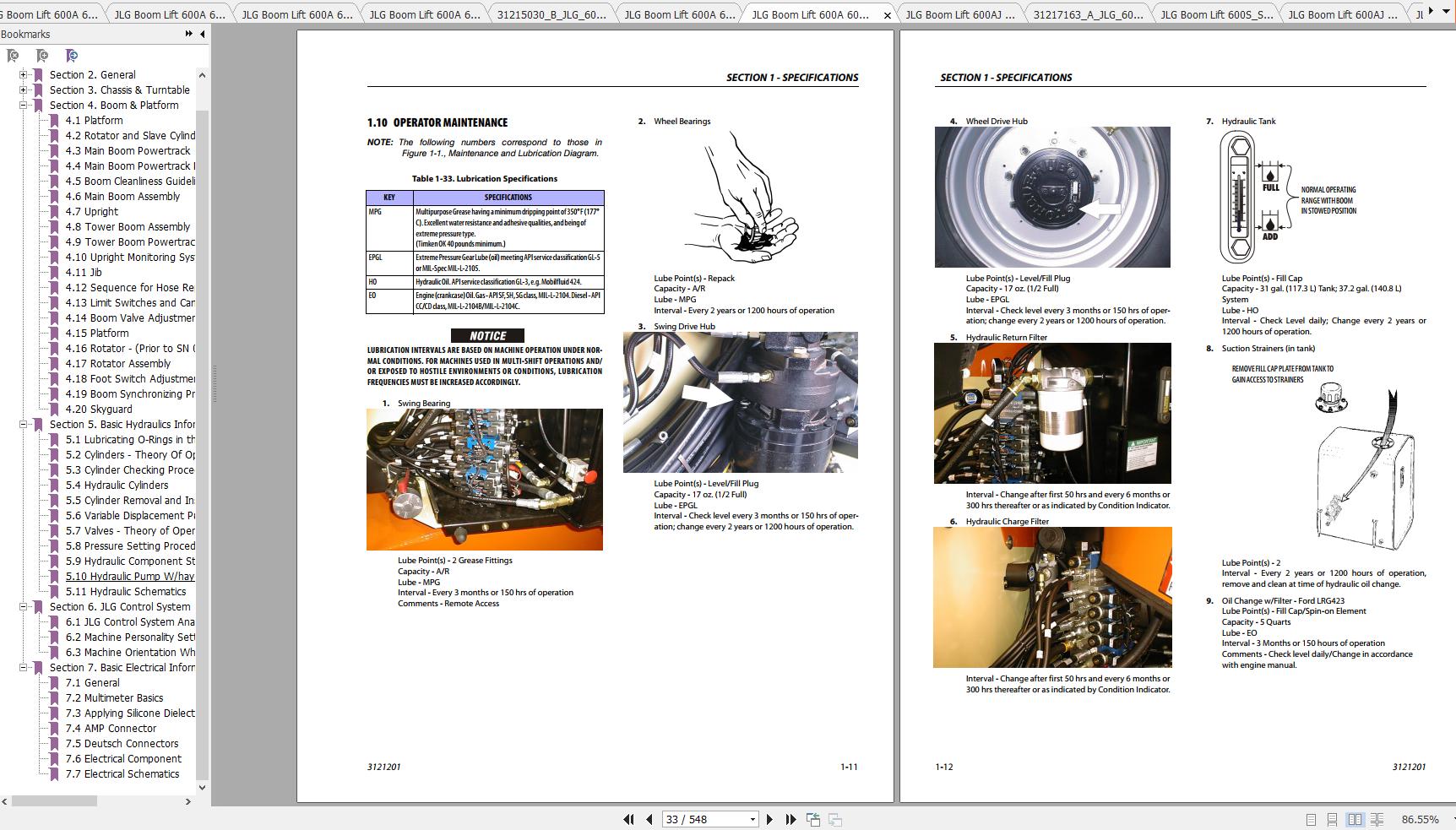Viewport: 1456px width, 830px height.
Task: Expand Section 2. General bookmark
Action: [24, 75]
